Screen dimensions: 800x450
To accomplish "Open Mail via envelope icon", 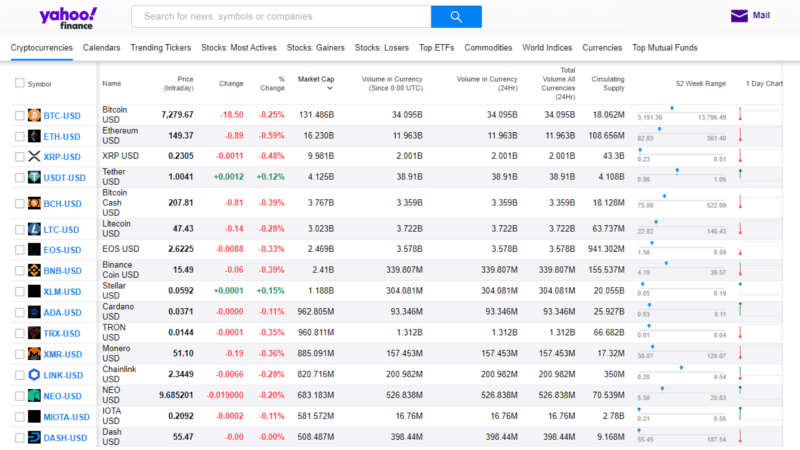I will 739,16.
